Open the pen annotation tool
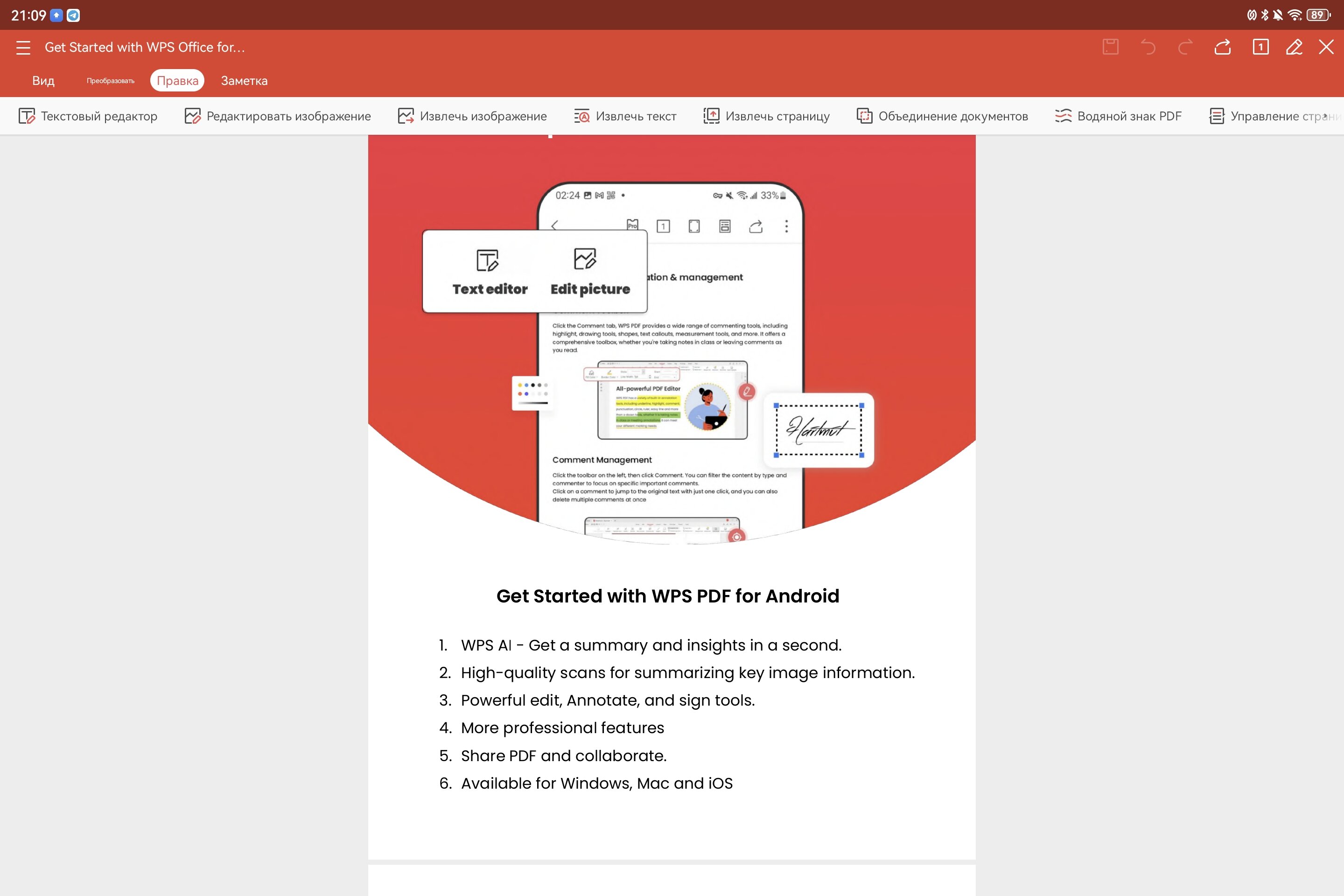Image resolution: width=1344 pixels, height=896 pixels. coord(1294,47)
